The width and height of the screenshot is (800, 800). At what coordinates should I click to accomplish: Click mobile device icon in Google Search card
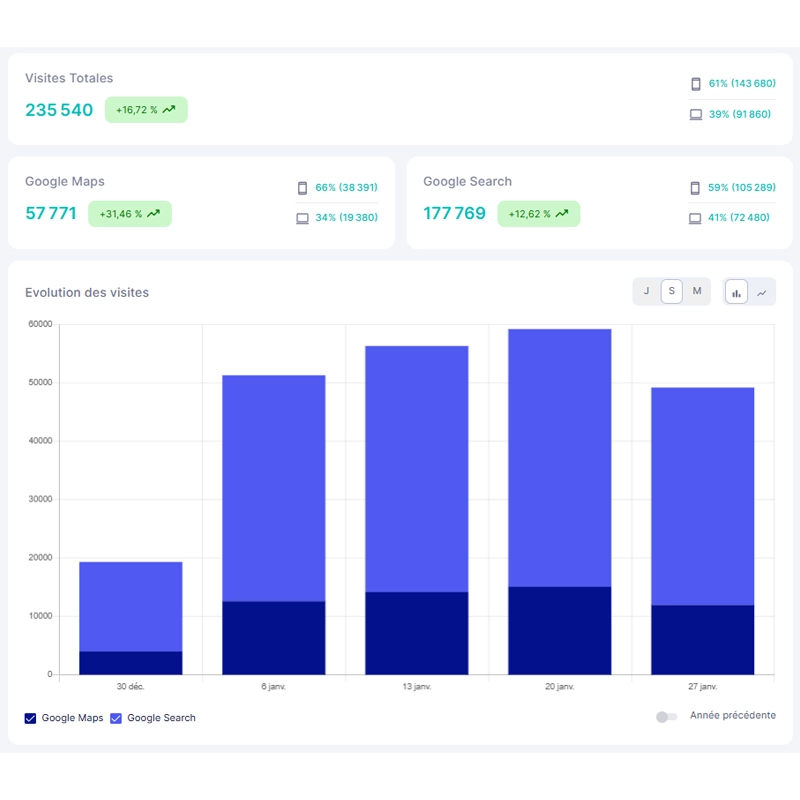(695, 187)
